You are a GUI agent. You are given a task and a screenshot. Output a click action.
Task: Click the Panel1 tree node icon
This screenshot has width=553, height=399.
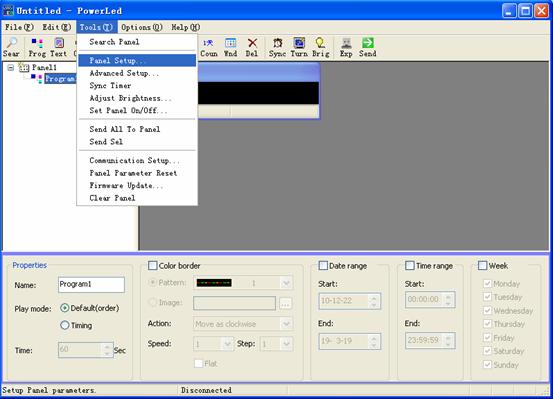(24, 67)
